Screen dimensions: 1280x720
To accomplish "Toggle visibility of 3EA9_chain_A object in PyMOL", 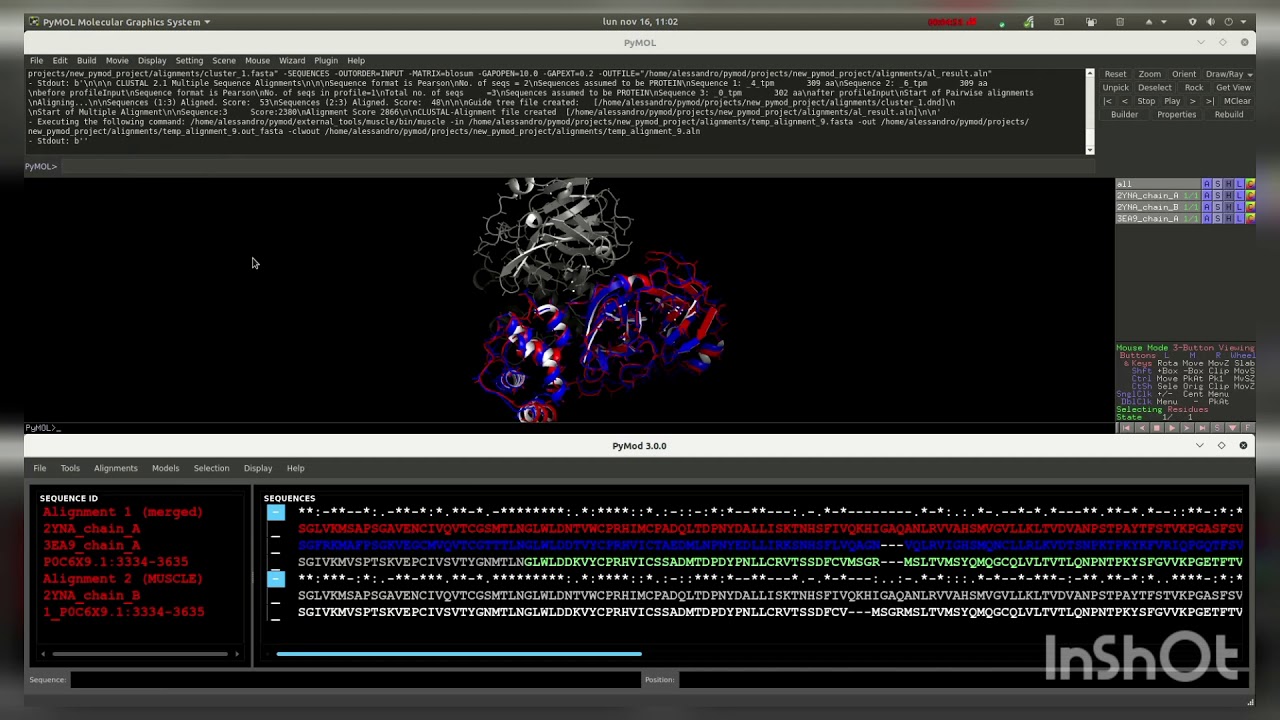I will (1158, 218).
